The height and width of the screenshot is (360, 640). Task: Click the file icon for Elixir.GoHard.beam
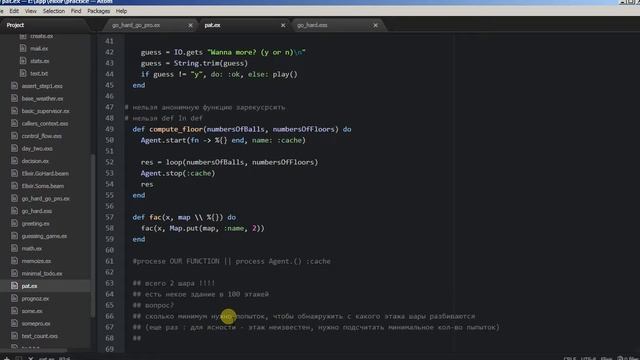click(x=15, y=173)
